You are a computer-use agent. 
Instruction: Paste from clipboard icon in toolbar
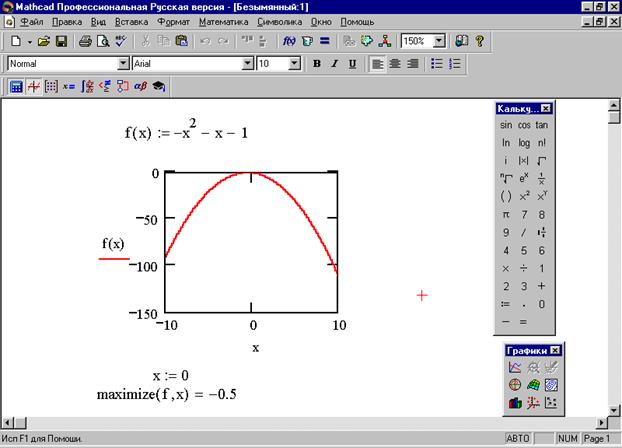[181, 41]
